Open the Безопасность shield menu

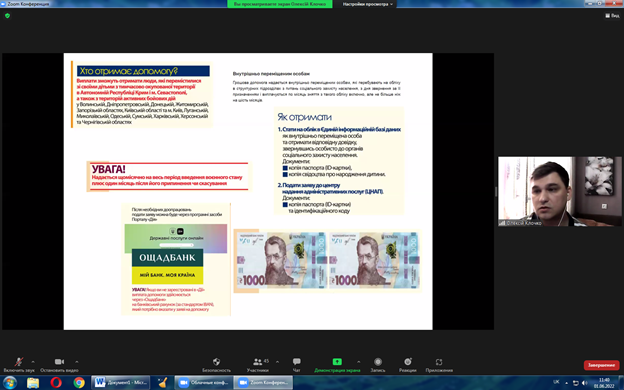click(216, 365)
